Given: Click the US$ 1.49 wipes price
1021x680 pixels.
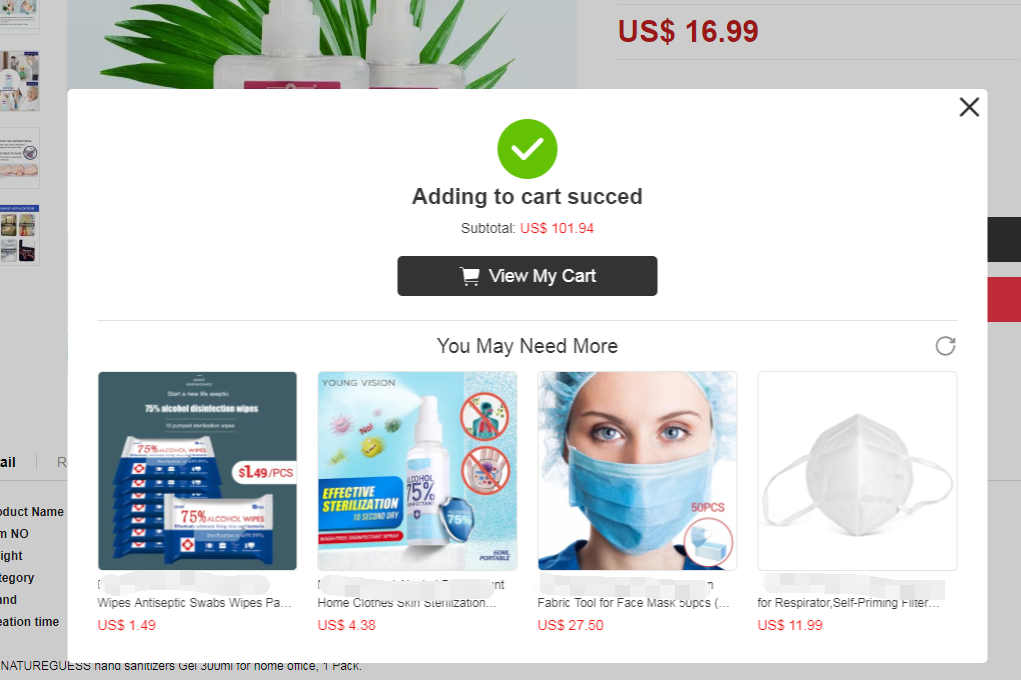Looking at the screenshot, I should tap(126, 625).
